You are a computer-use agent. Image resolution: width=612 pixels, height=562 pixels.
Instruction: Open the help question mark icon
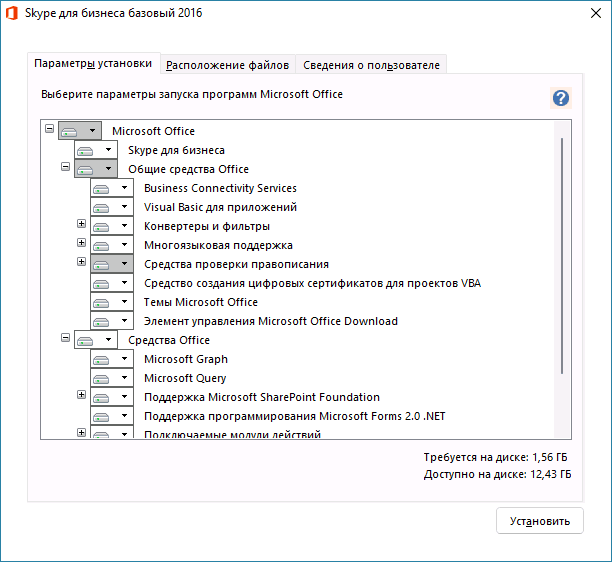click(x=561, y=98)
